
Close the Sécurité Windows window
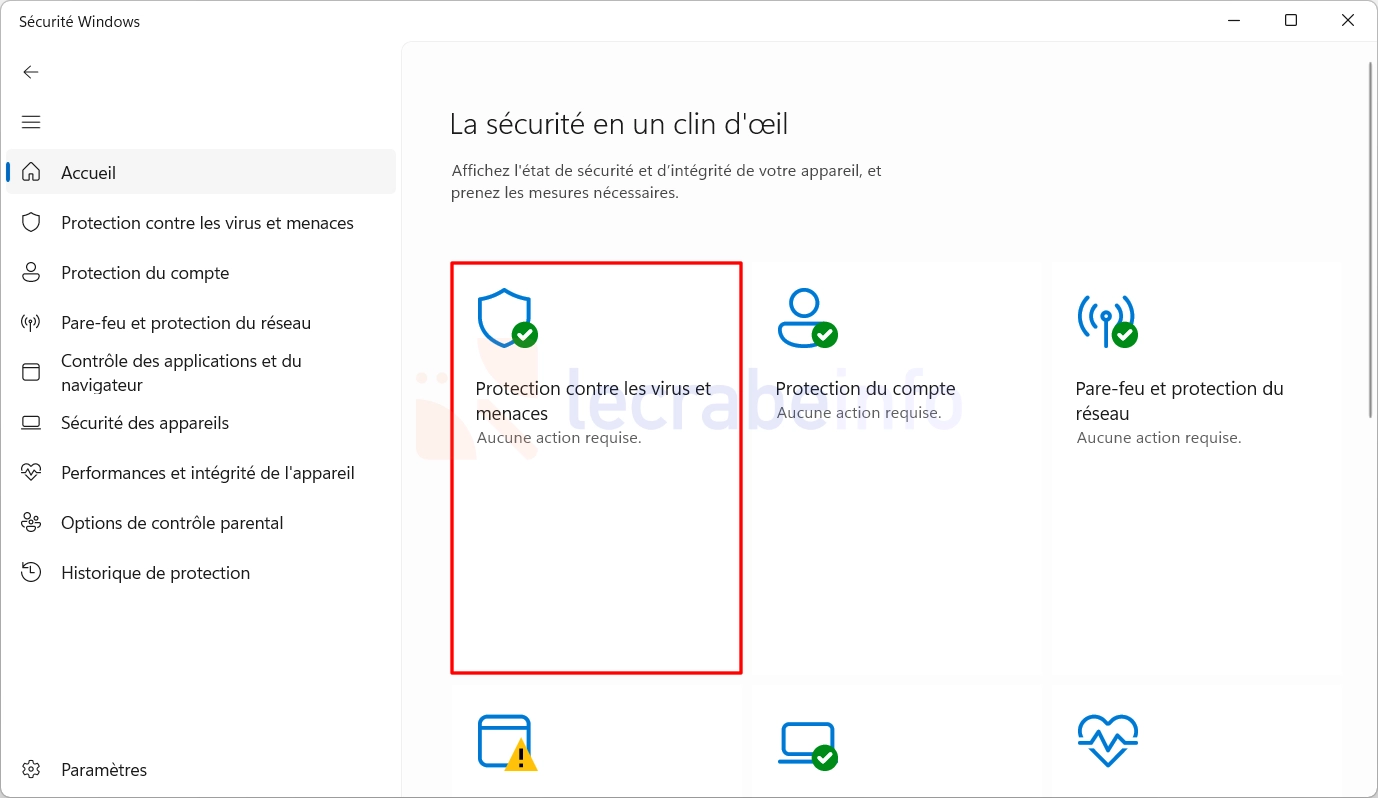(1348, 21)
